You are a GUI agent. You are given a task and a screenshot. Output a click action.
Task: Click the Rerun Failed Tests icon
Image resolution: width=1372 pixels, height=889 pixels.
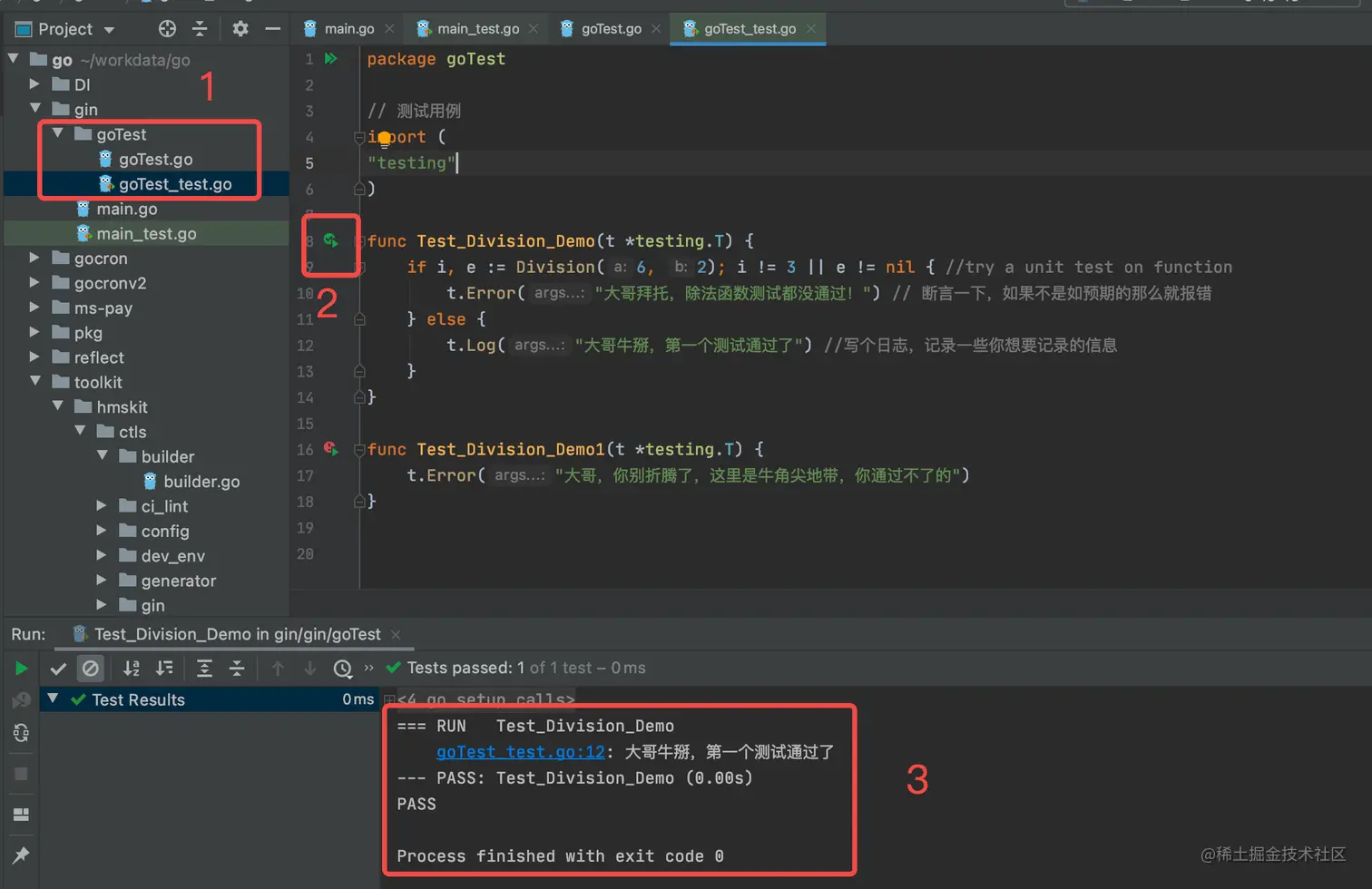[21, 700]
